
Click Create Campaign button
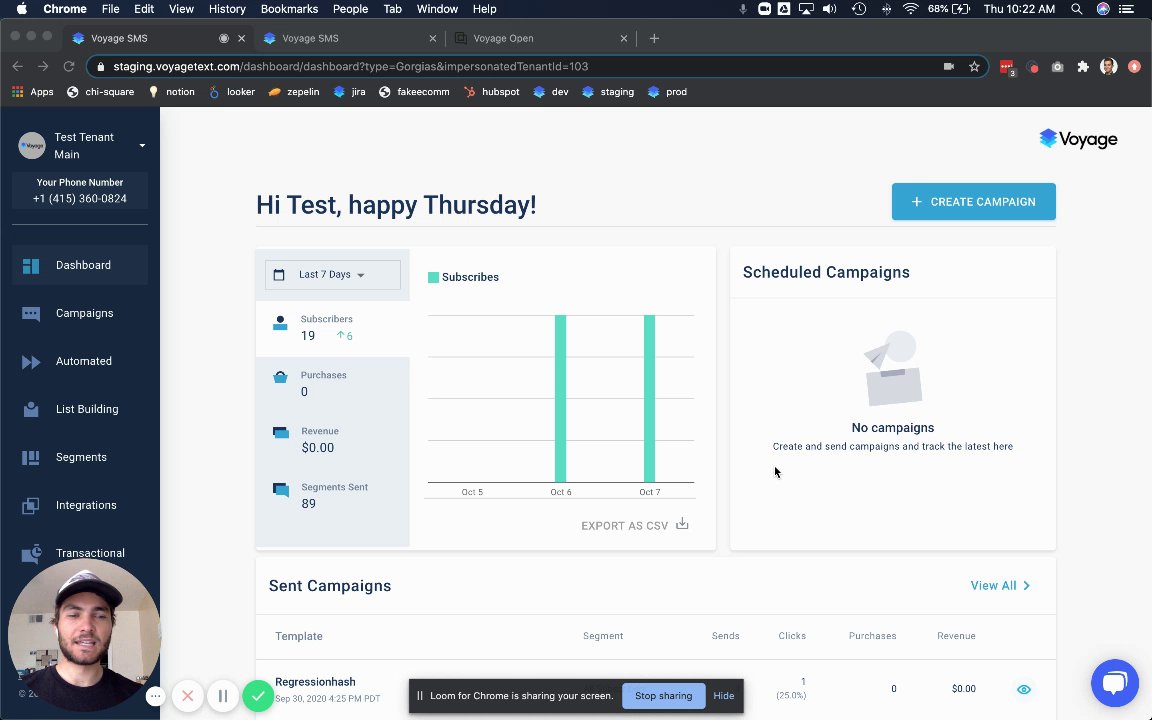point(973,201)
